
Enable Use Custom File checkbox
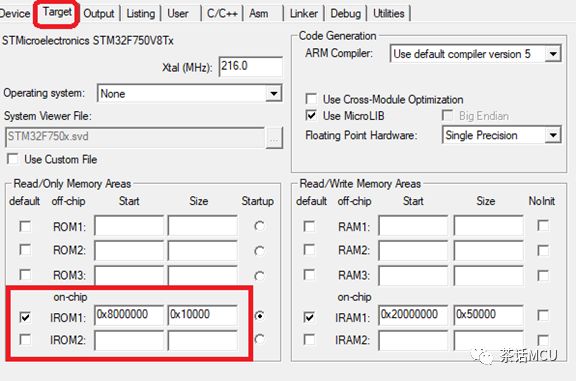pos(13,159)
